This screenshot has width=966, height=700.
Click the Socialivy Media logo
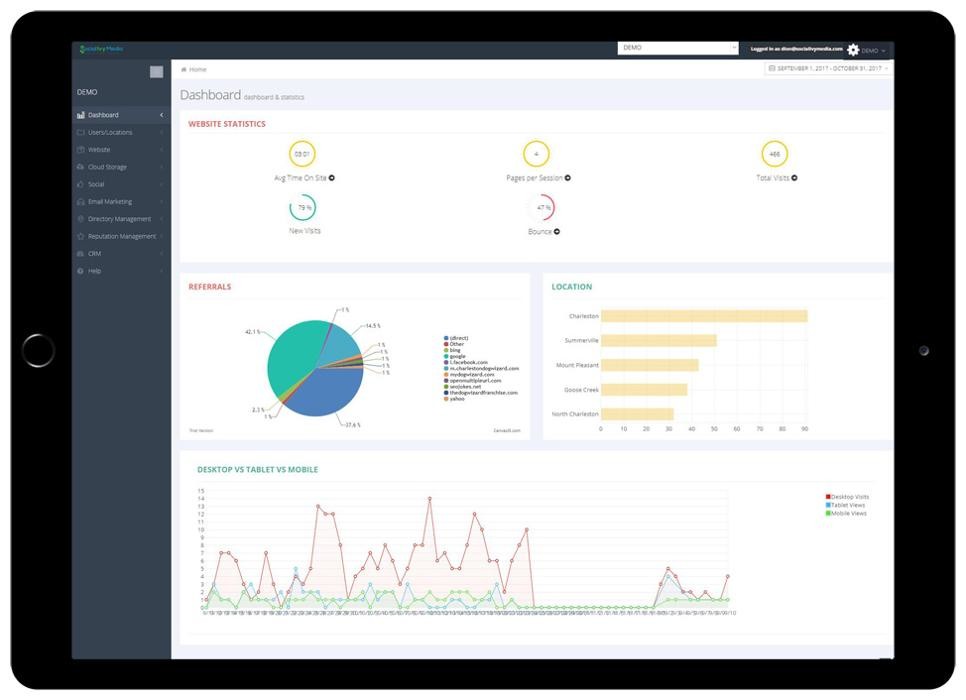tap(100, 49)
